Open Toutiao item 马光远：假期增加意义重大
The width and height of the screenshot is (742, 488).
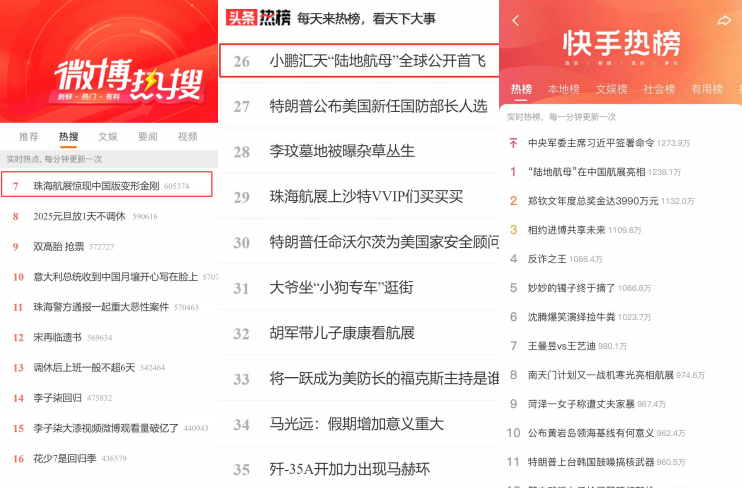tap(359, 424)
